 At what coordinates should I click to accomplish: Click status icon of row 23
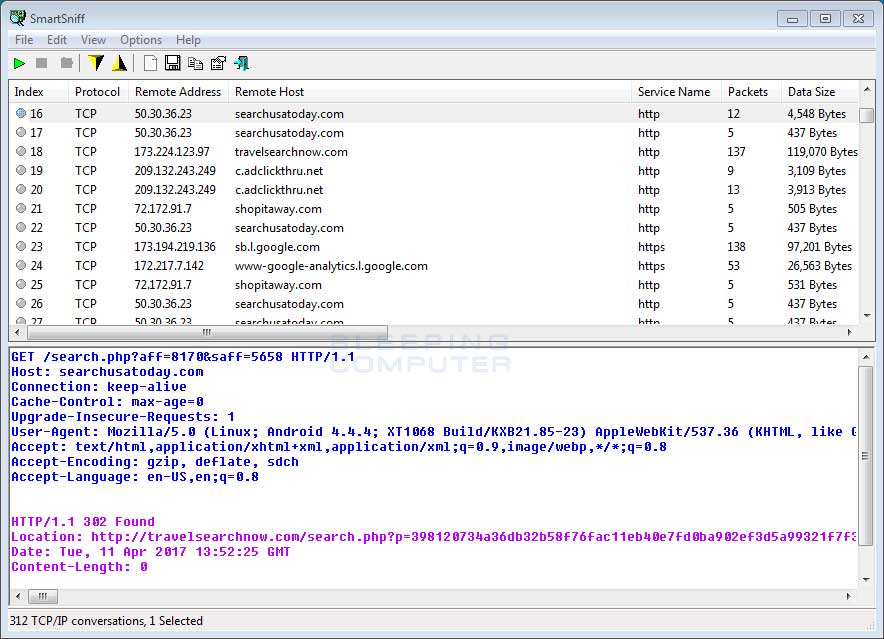point(21,246)
